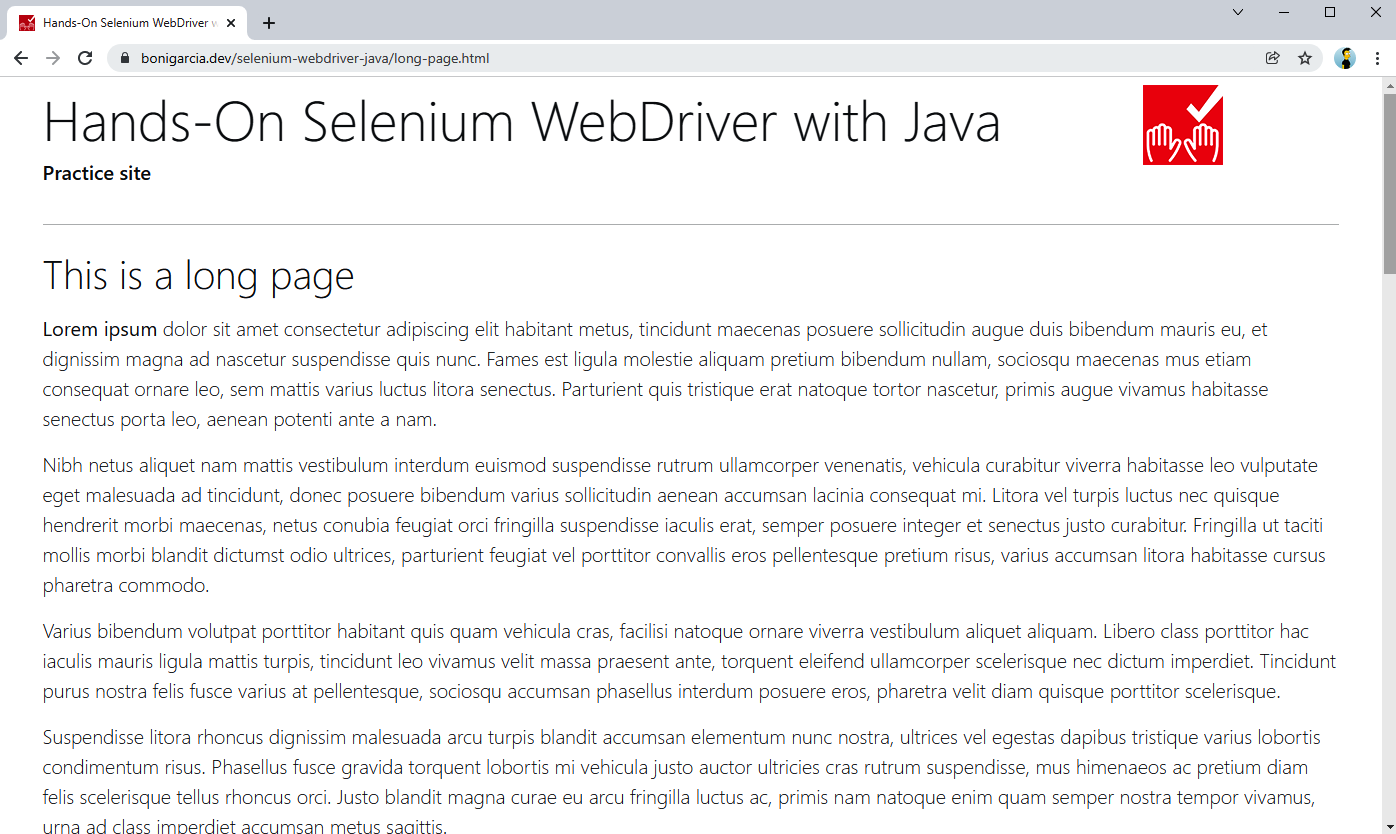This screenshot has width=1396, height=834.
Task: Click the bold "Lorem ipsum" text
Action: pyautogui.click(x=100, y=330)
